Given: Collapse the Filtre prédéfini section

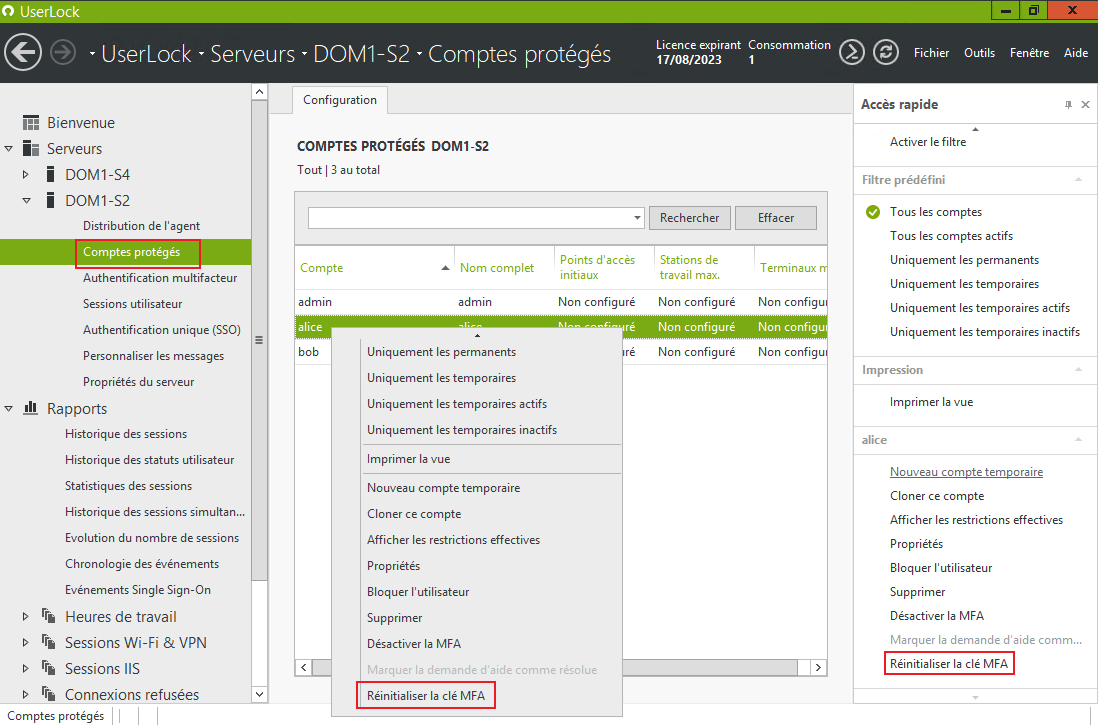Looking at the screenshot, I should [x=1078, y=180].
